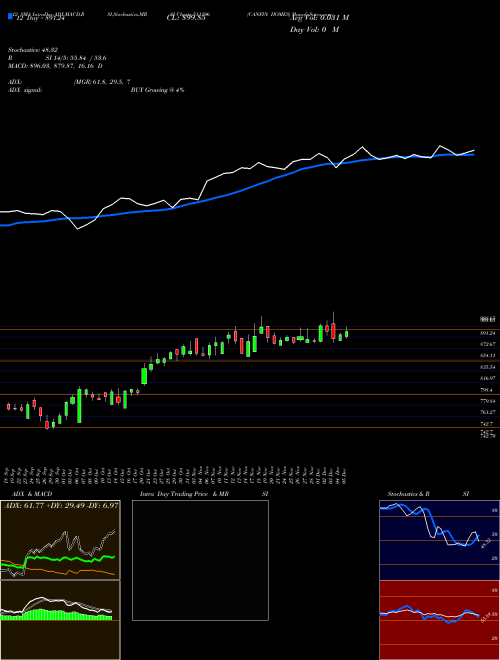Click 'ADX: 61.77 +DY: 29.49 -DY: 6.97' header
Screen dimensions: 500x660
[61, 505]
